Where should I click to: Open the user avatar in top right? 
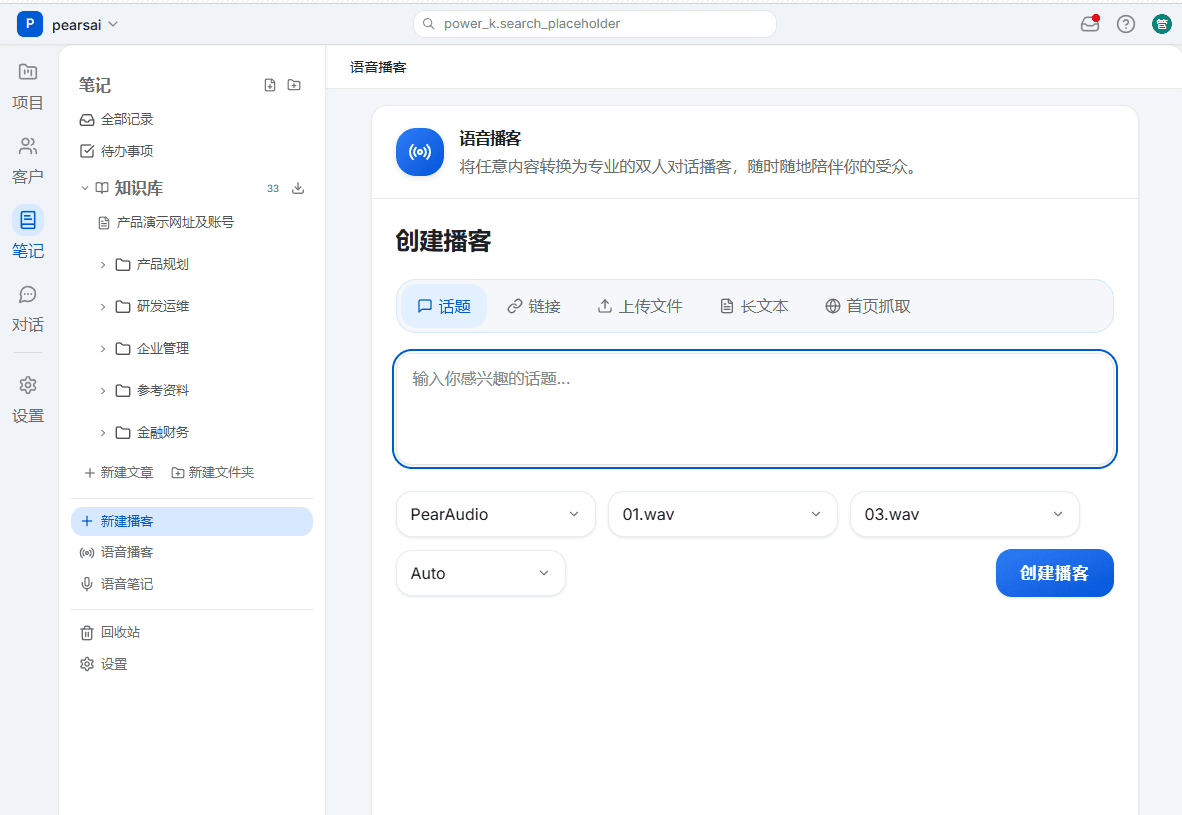point(1161,24)
